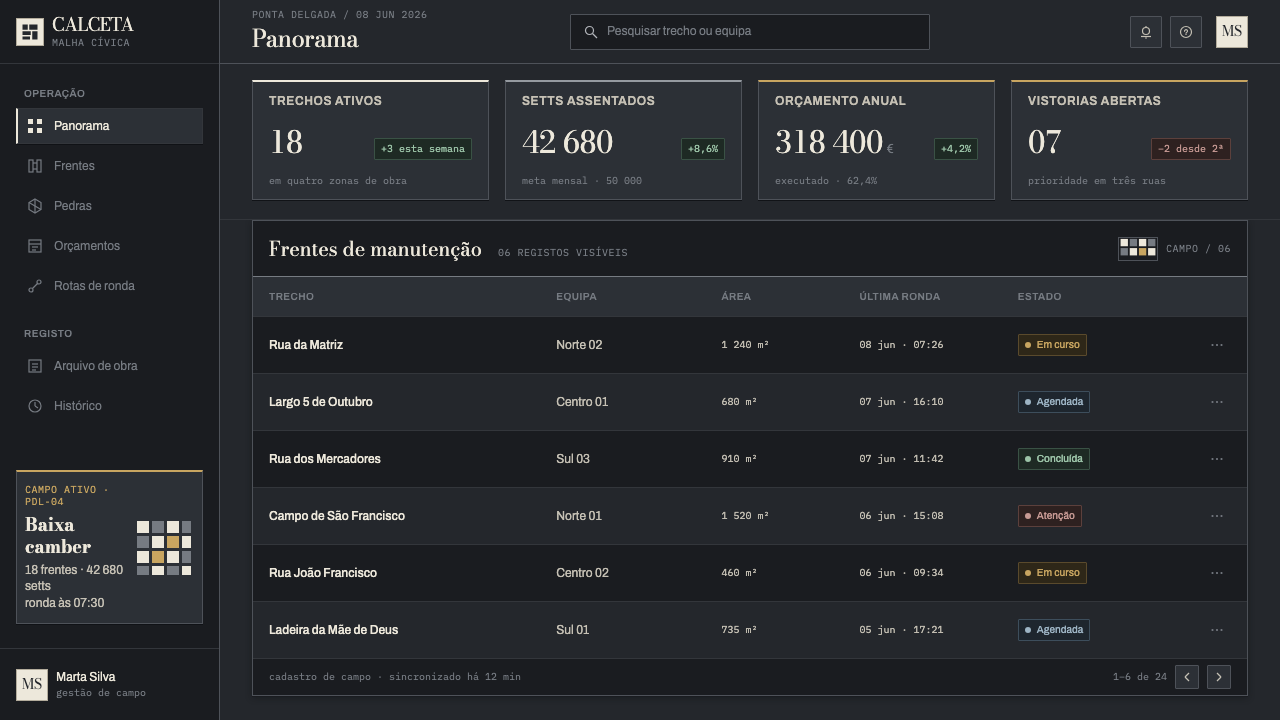Click Atenção status badge
1280x720 pixels.
1049,516
